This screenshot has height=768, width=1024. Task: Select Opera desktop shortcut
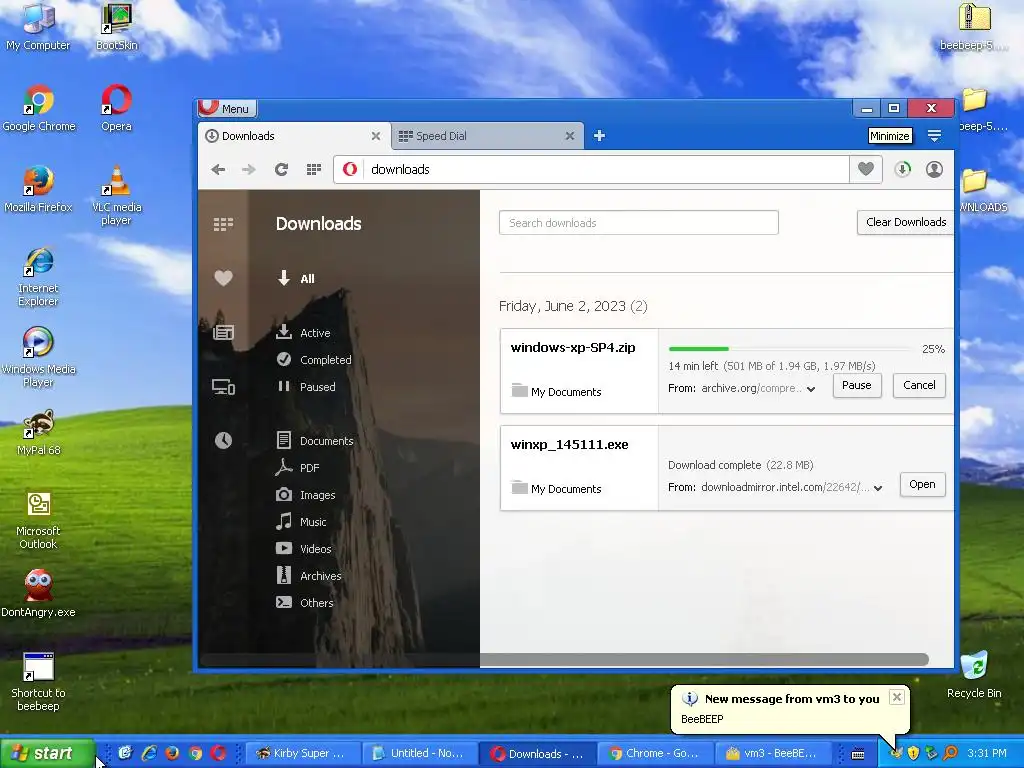point(116,109)
